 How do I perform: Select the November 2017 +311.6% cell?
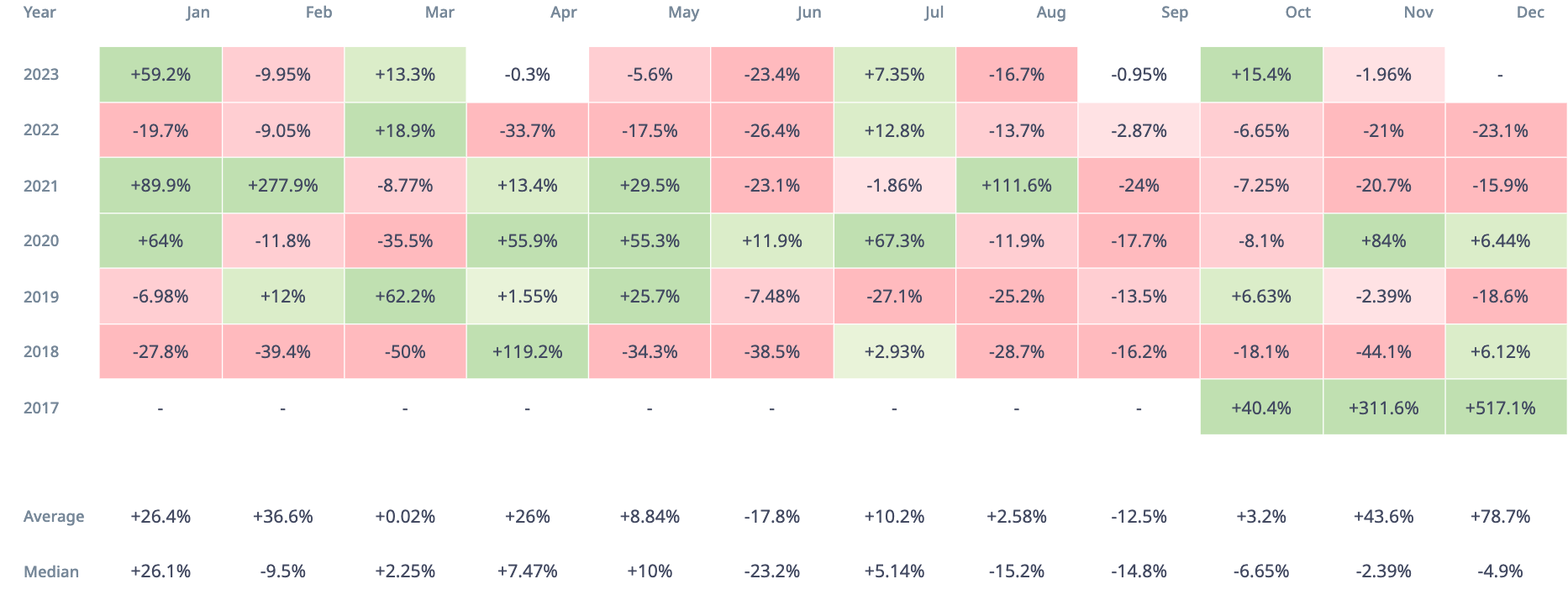1383,408
